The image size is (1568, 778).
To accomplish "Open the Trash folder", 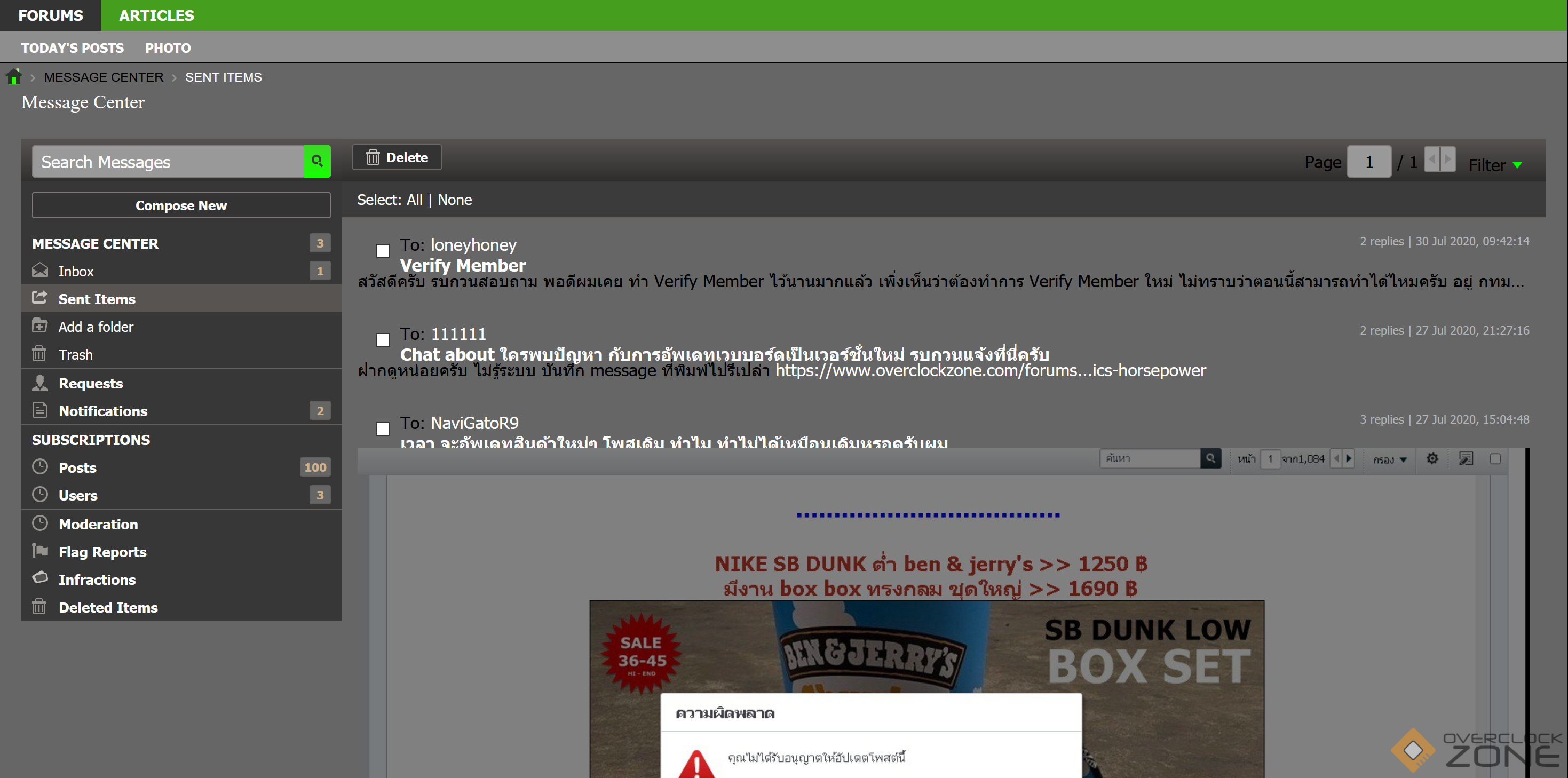I will click(75, 355).
